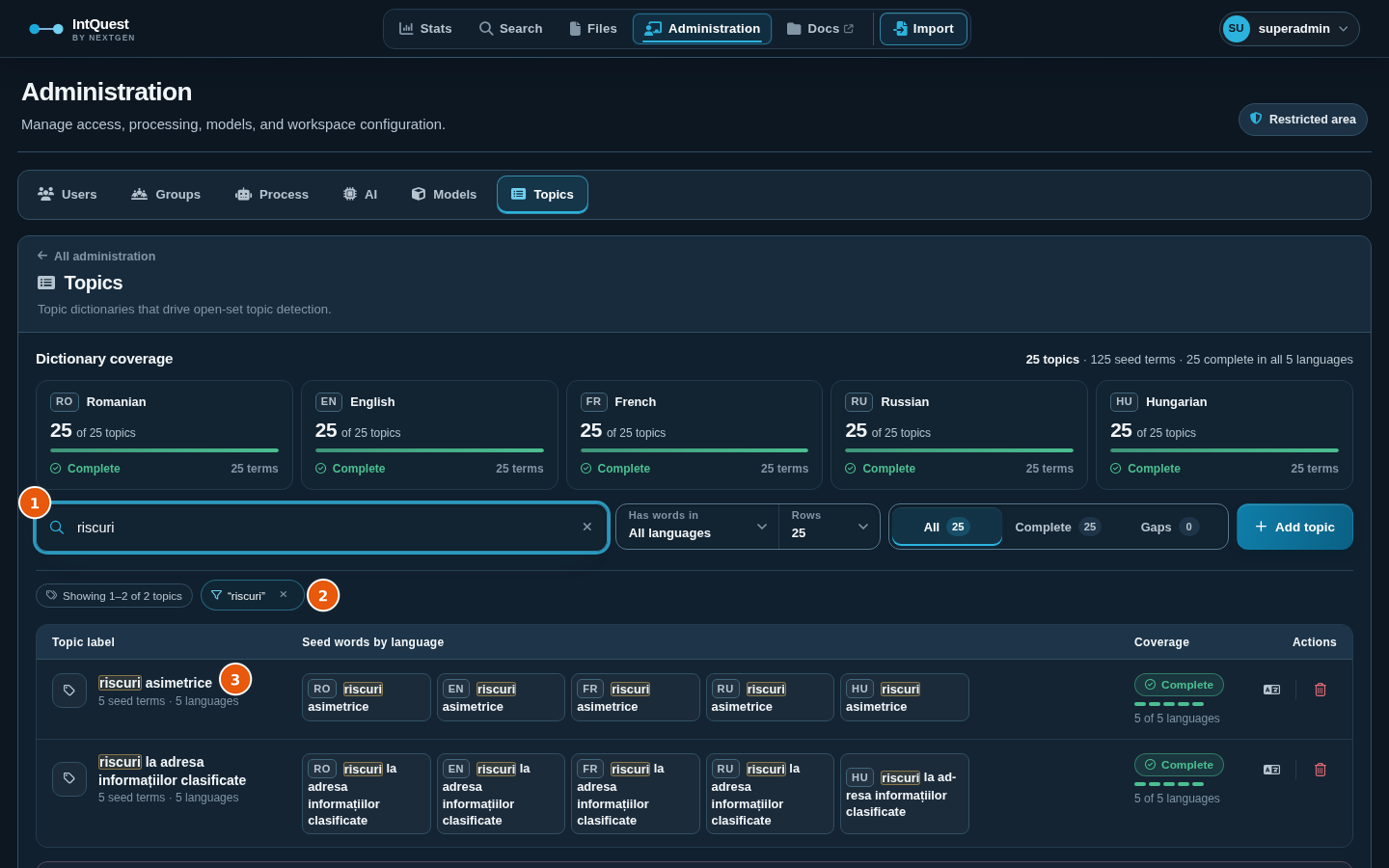Switch to the Process tab
This screenshot has height=868, width=1389.
(272, 195)
